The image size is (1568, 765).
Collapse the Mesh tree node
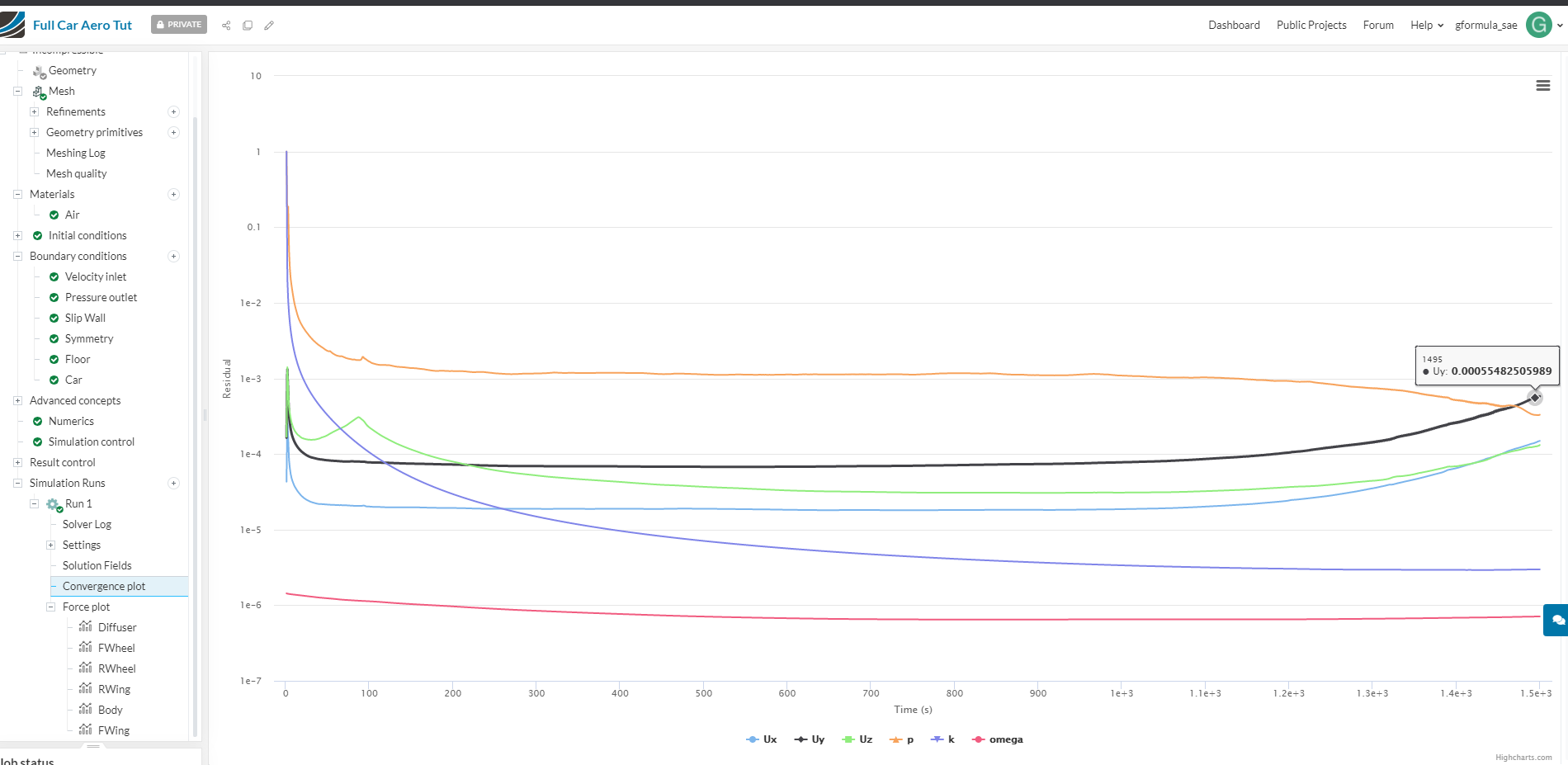pyautogui.click(x=17, y=92)
